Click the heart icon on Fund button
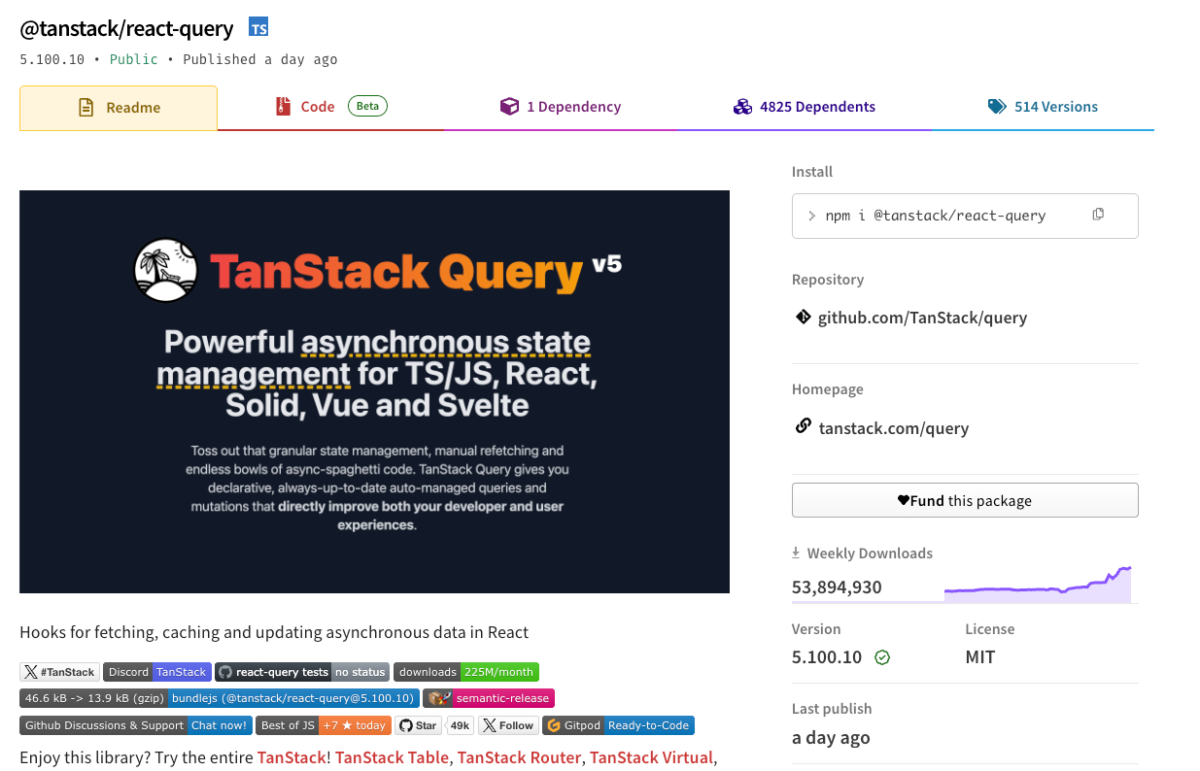The image size is (1200, 771). point(903,500)
